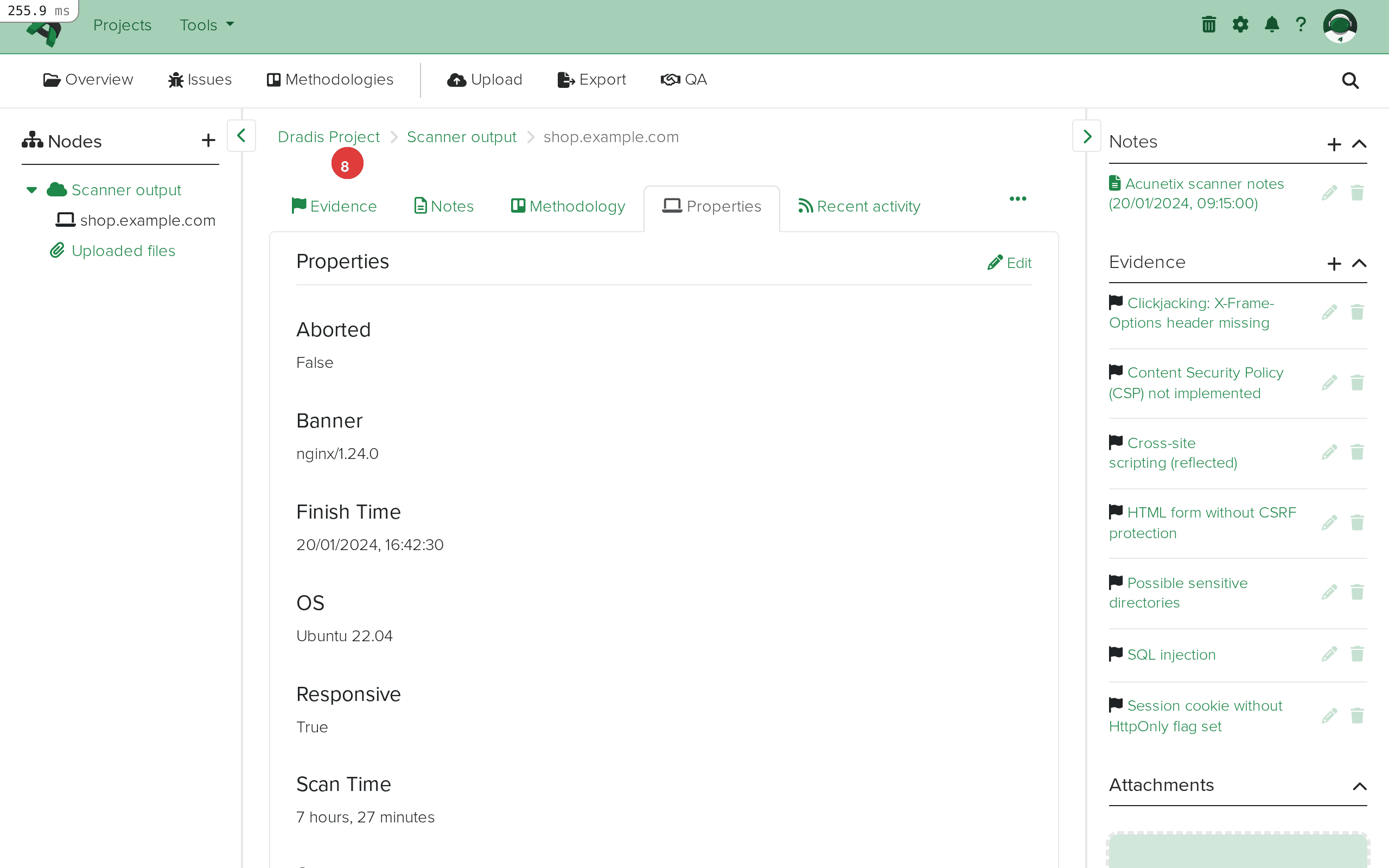
Task: Open the more options ellipsis menu
Action: coord(1018,199)
